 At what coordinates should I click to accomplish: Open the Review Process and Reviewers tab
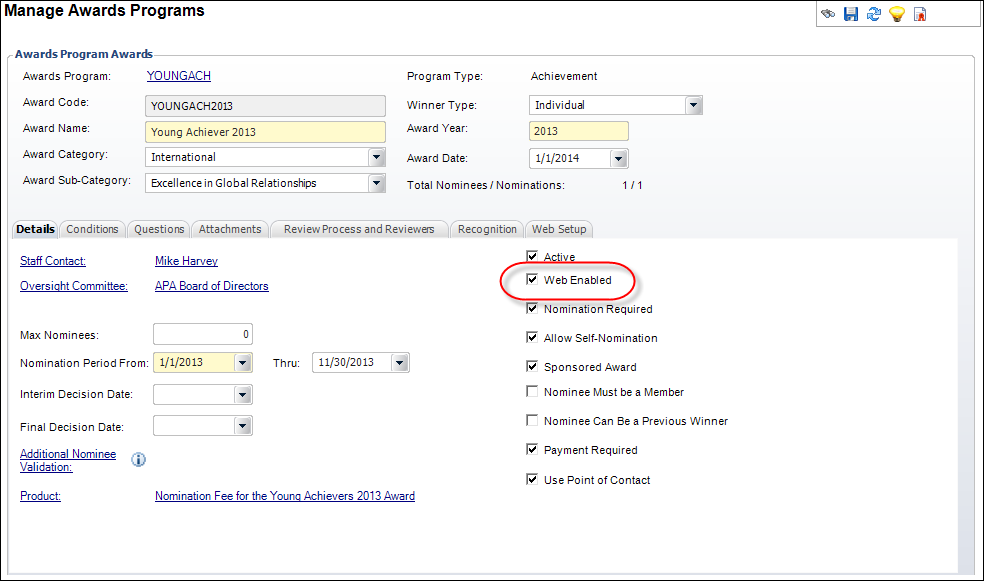tap(359, 229)
